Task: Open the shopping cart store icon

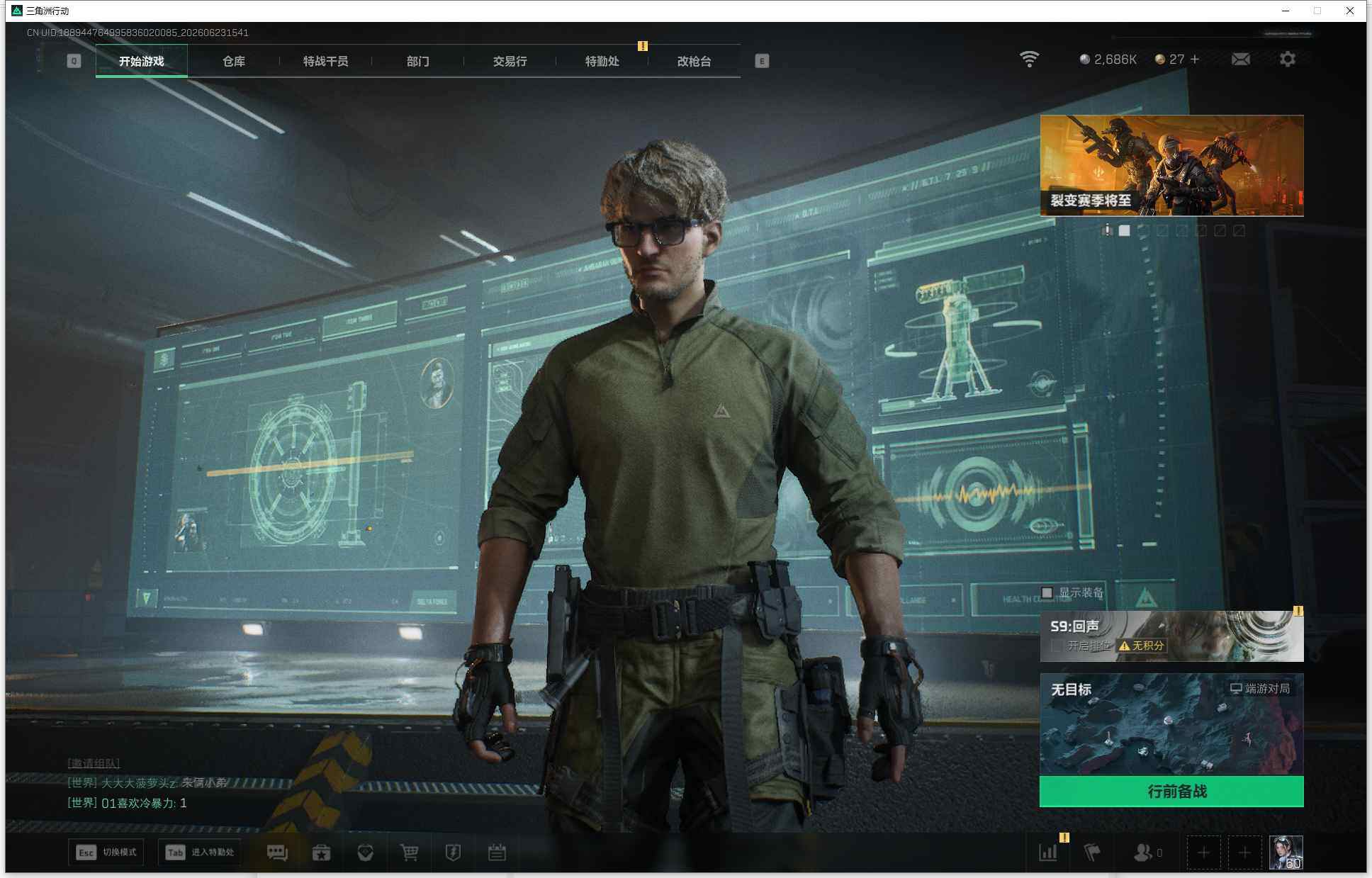Action: 410,852
